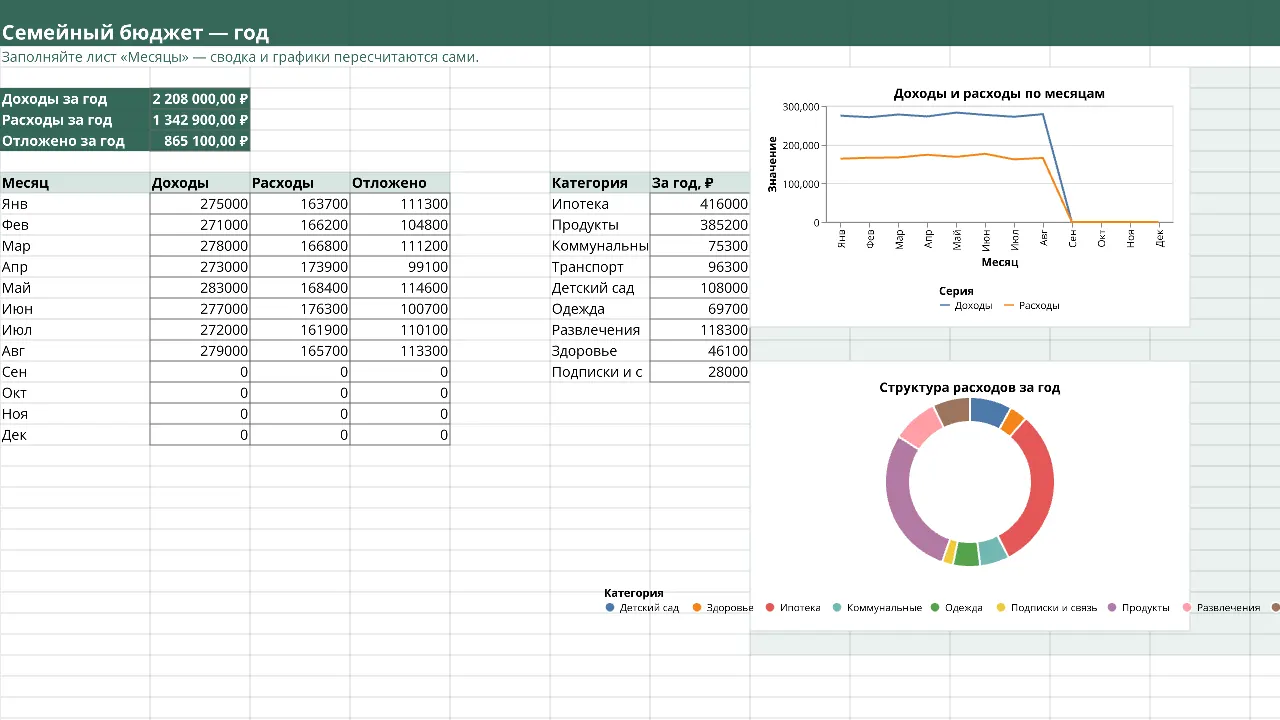Select January income cell 275000

click(x=200, y=204)
